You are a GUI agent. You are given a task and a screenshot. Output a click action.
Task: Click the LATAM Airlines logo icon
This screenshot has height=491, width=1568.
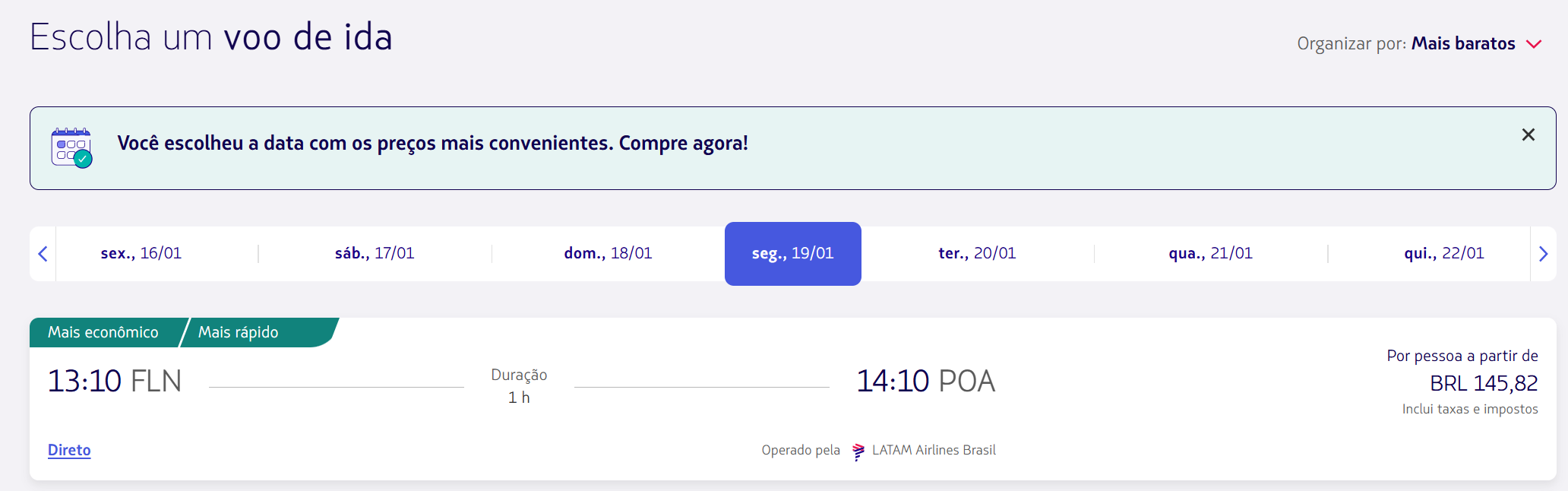coord(858,451)
